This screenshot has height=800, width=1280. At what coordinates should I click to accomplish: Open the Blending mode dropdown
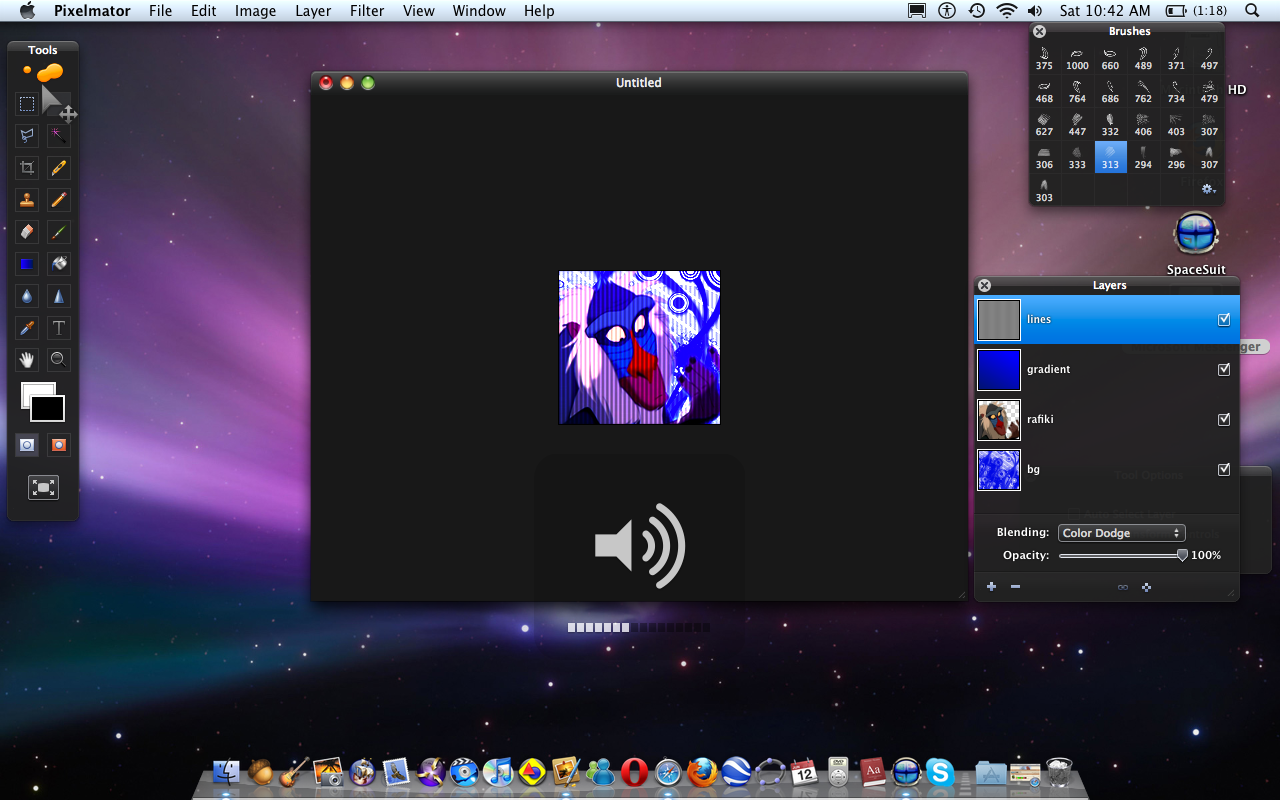[x=1121, y=533]
